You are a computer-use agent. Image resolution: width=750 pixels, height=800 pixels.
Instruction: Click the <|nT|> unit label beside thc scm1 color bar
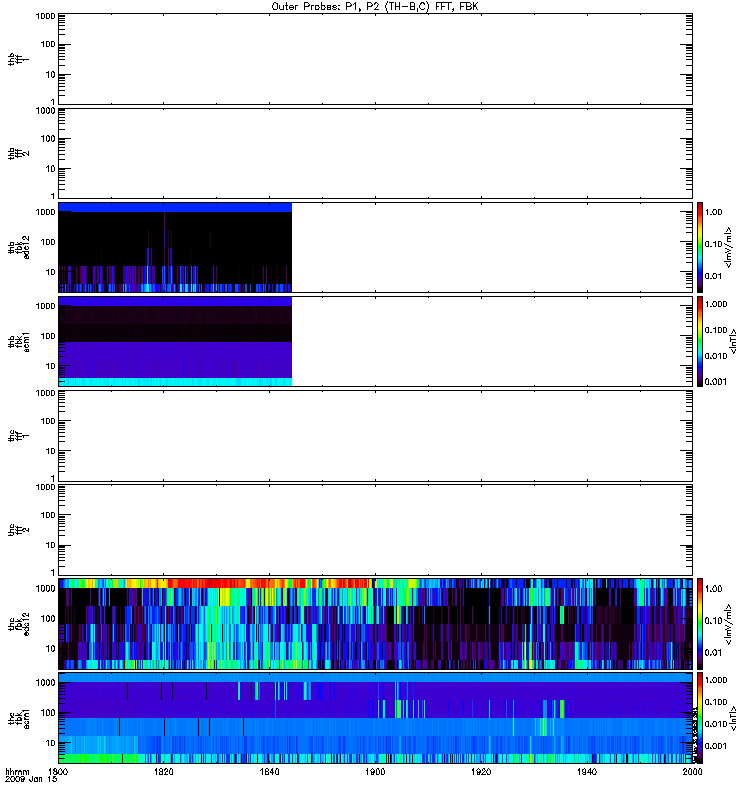[734, 718]
